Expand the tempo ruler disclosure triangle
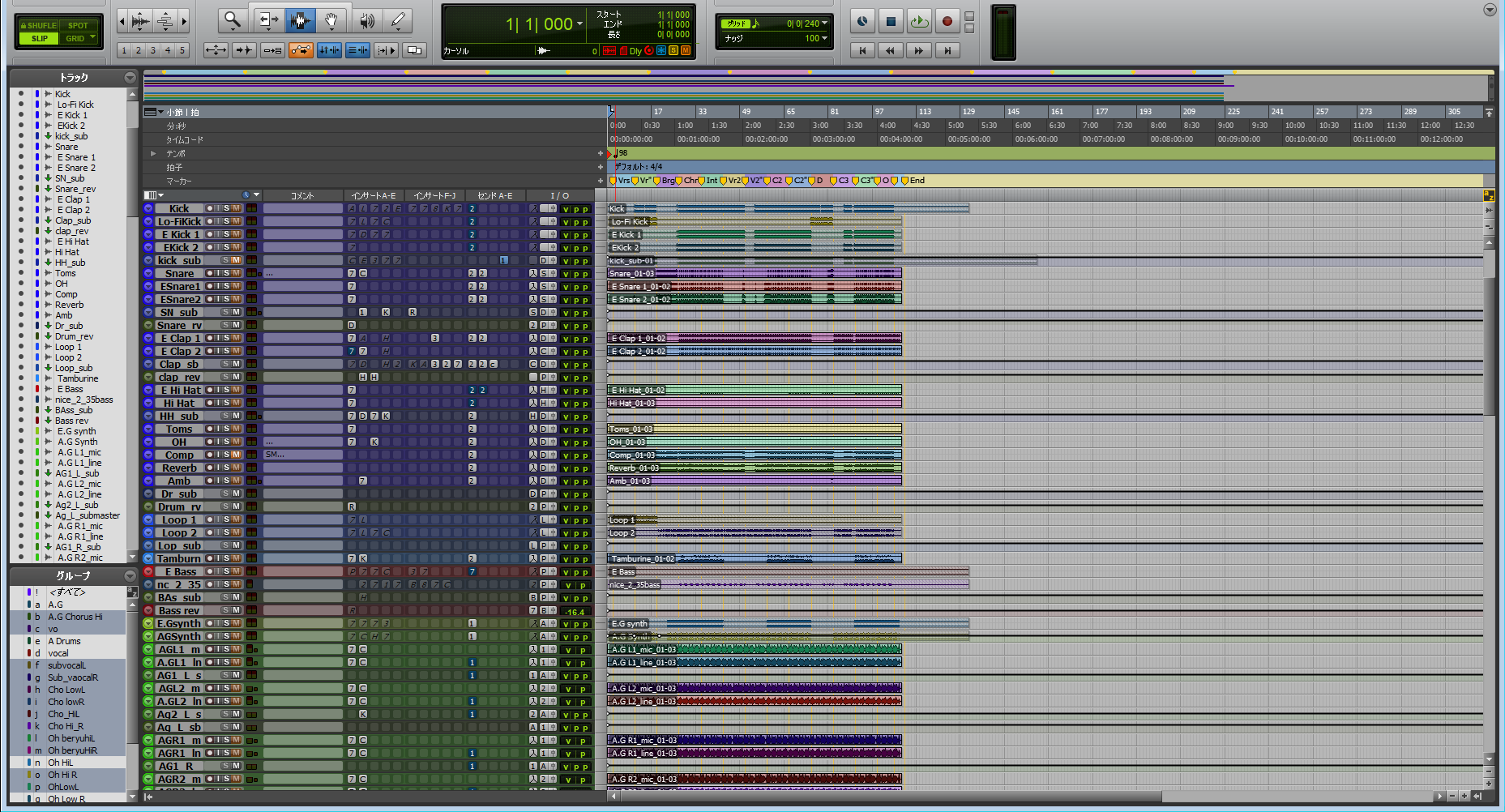Screen dimensions: 1505x812 coord(152,153)
